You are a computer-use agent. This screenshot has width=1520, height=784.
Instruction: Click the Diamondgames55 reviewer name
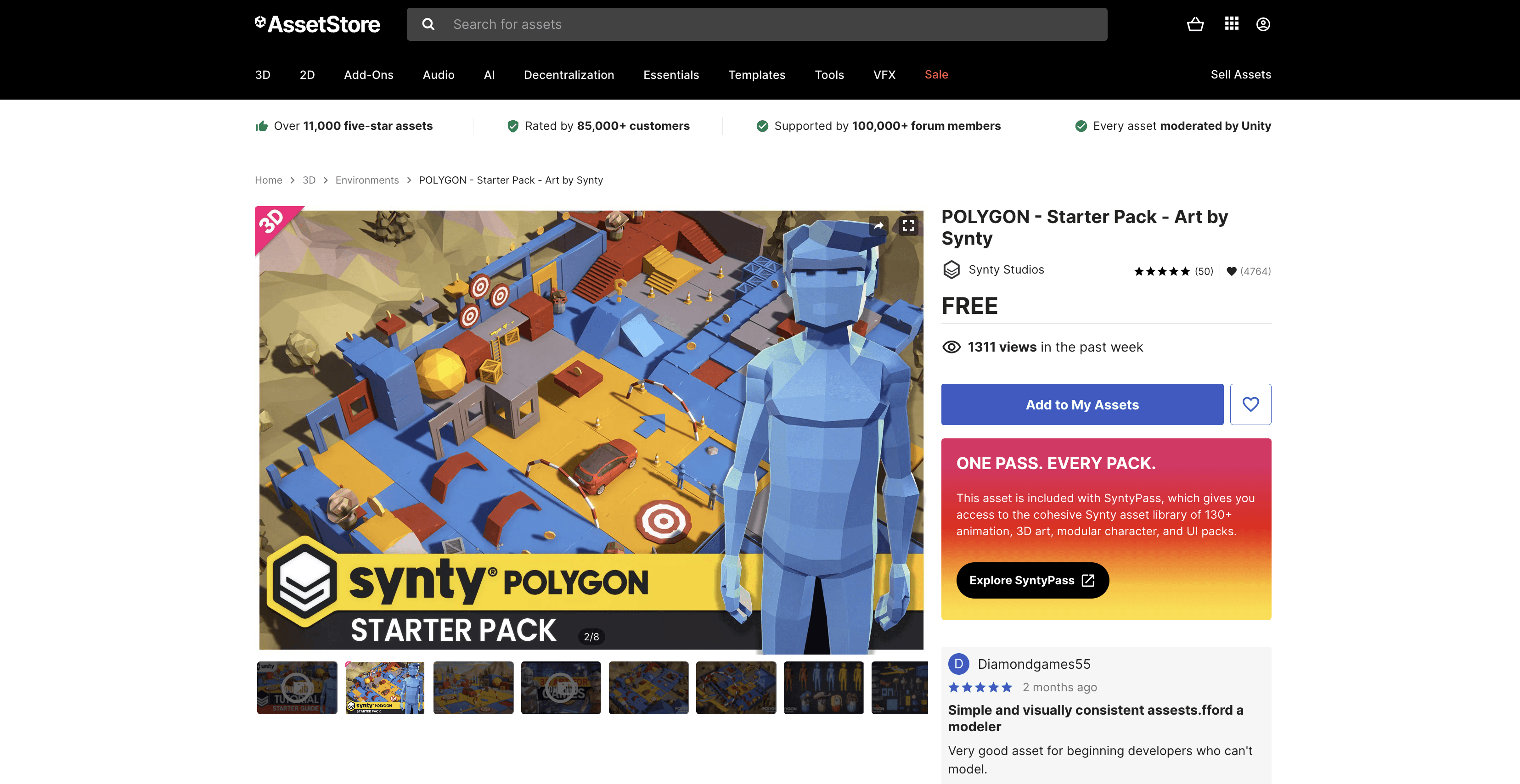(x=1034, y=664)
